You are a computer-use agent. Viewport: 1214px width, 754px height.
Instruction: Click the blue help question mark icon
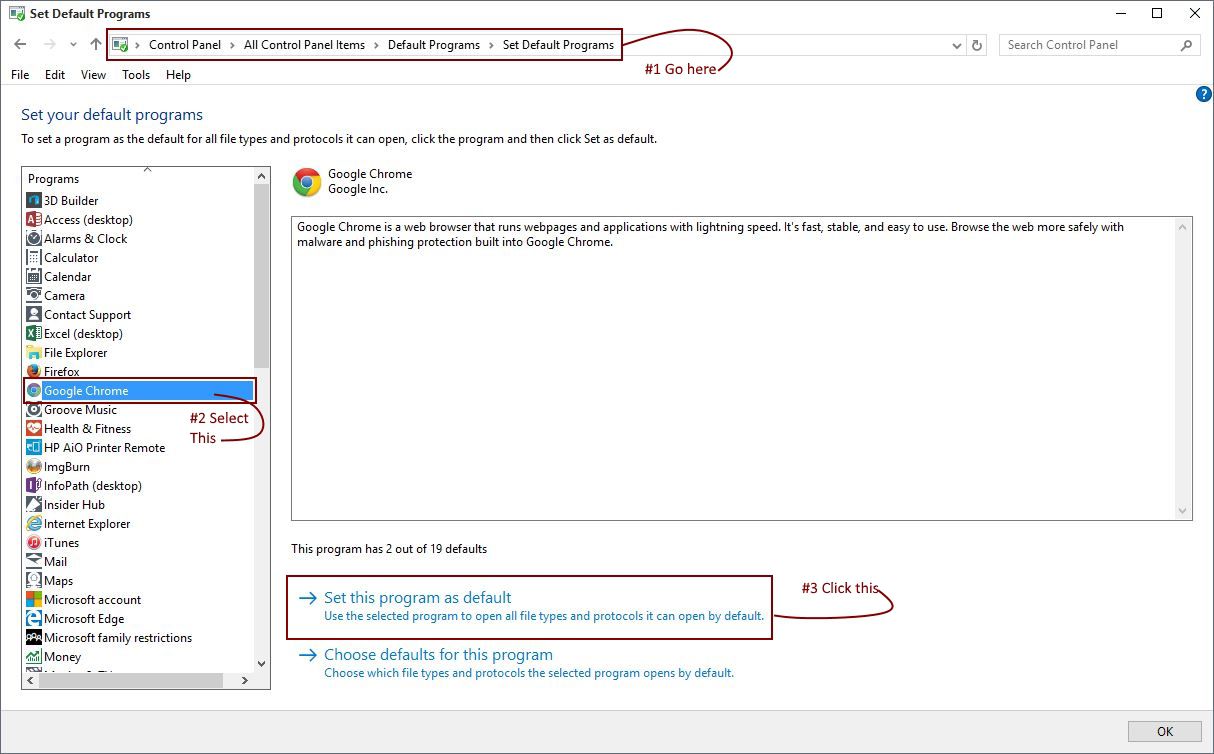[x=1203, y=94]
